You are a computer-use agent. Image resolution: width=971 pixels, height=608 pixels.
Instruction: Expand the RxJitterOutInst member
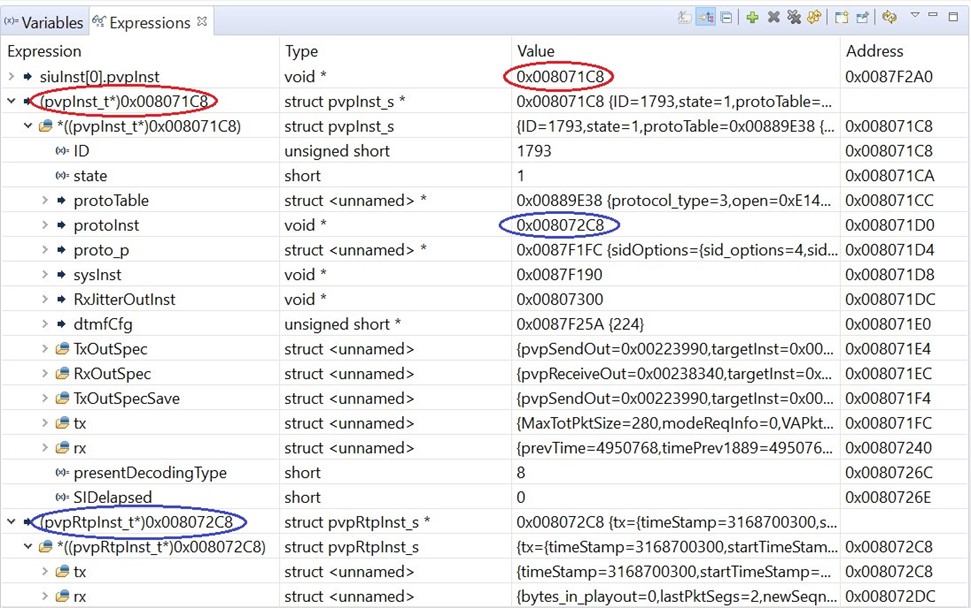coord(45,299)
